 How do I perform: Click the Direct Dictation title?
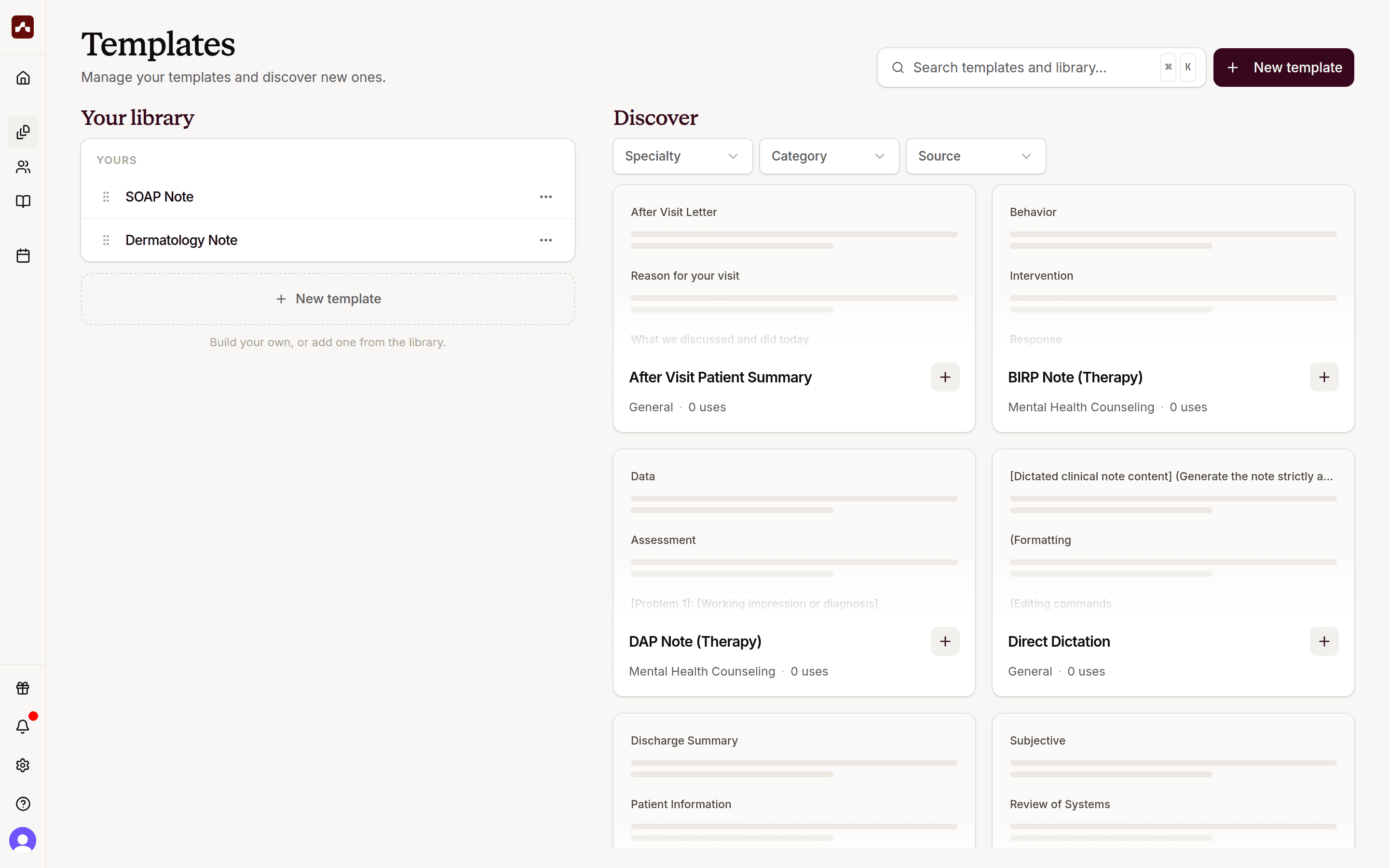[x=1059, y=641]
